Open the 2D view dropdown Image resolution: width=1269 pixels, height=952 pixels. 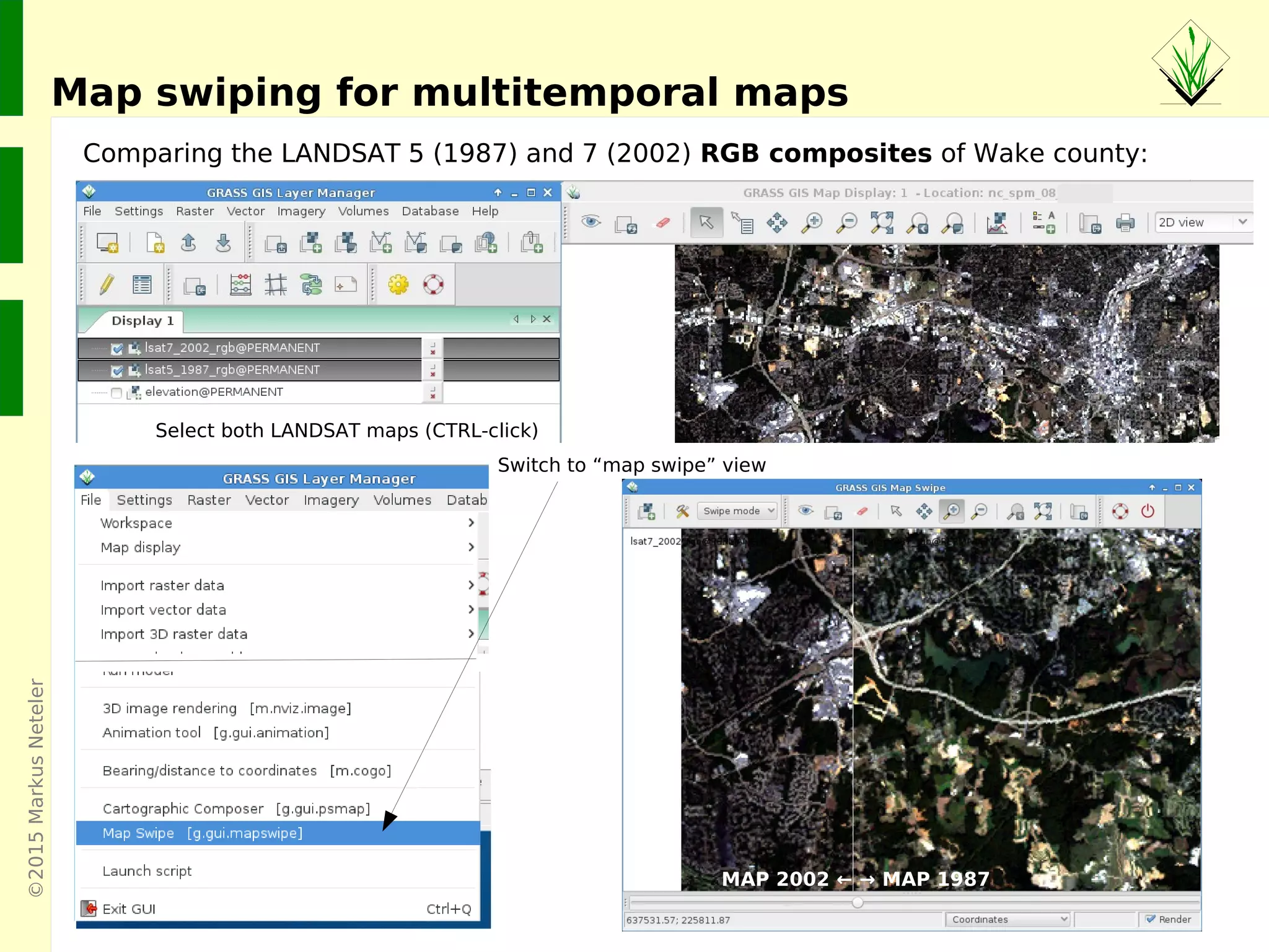[1203, 222]
